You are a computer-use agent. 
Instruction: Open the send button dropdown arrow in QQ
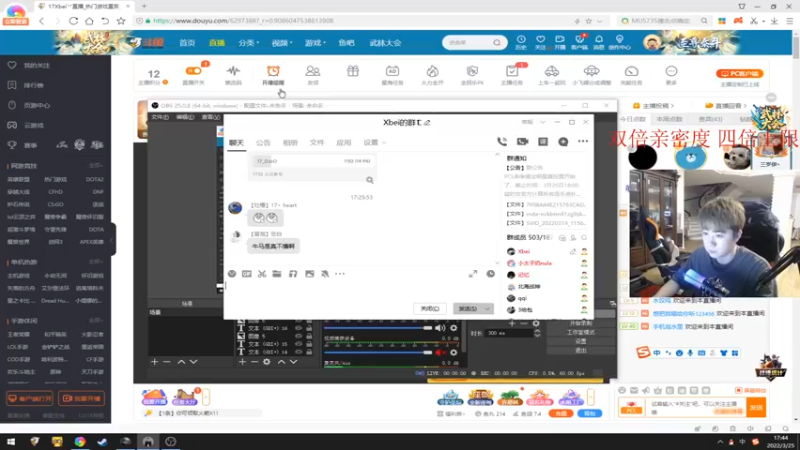[487, 309]
